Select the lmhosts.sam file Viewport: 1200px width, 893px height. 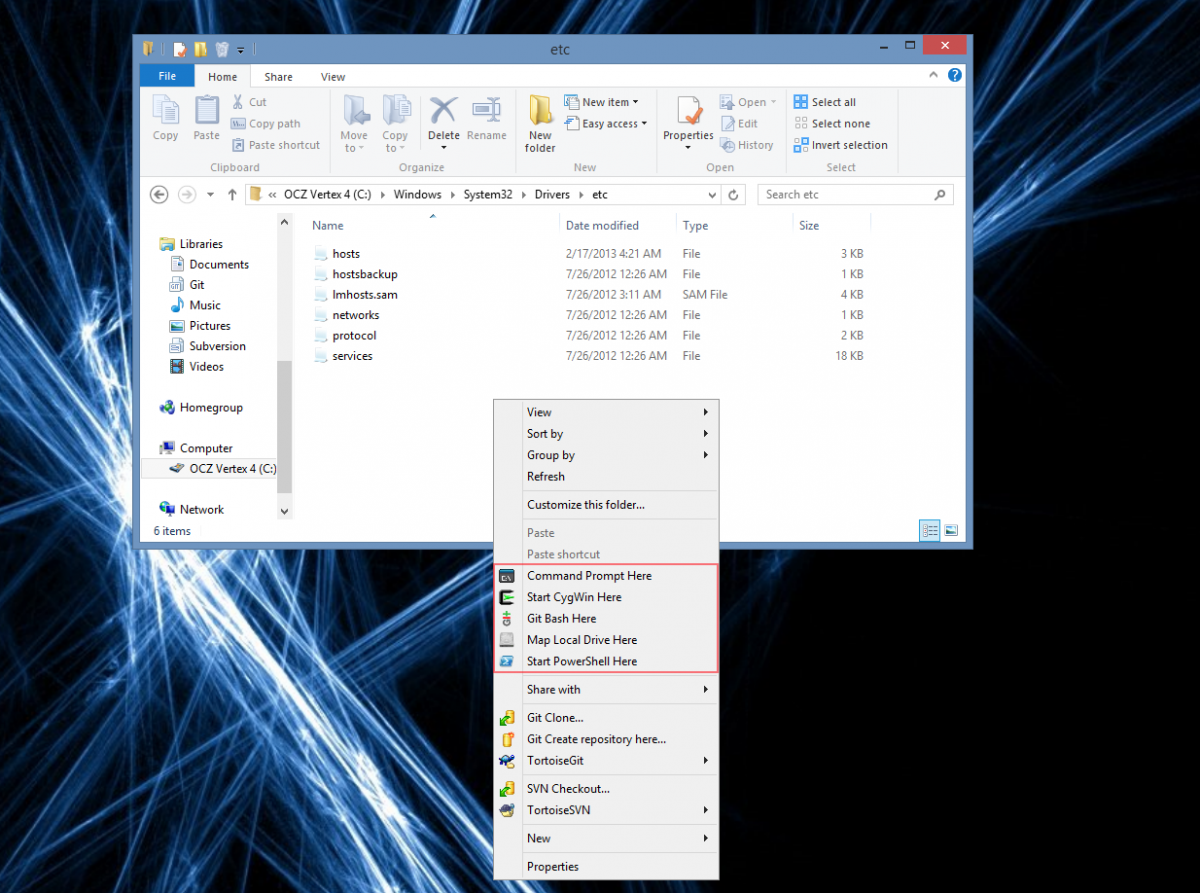[365, 295]
